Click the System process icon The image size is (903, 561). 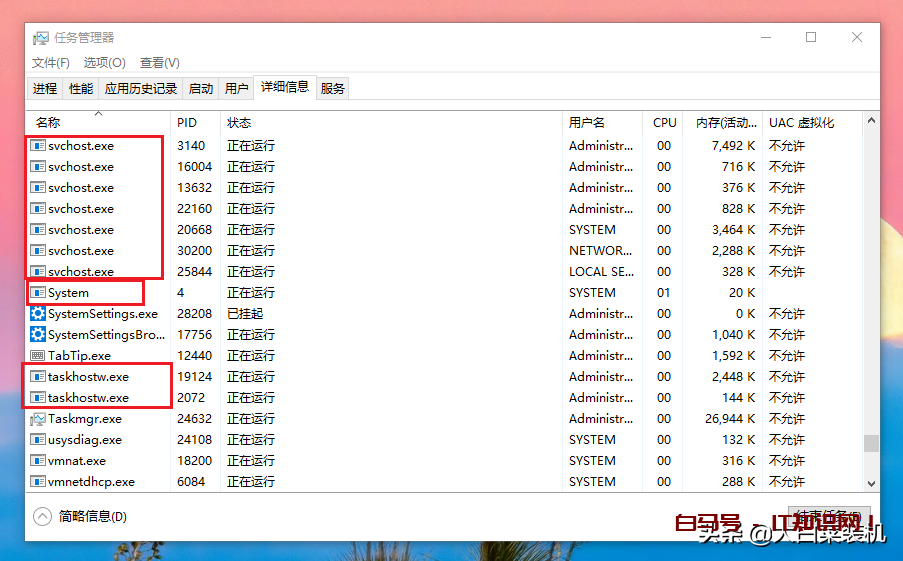point(38,293)
